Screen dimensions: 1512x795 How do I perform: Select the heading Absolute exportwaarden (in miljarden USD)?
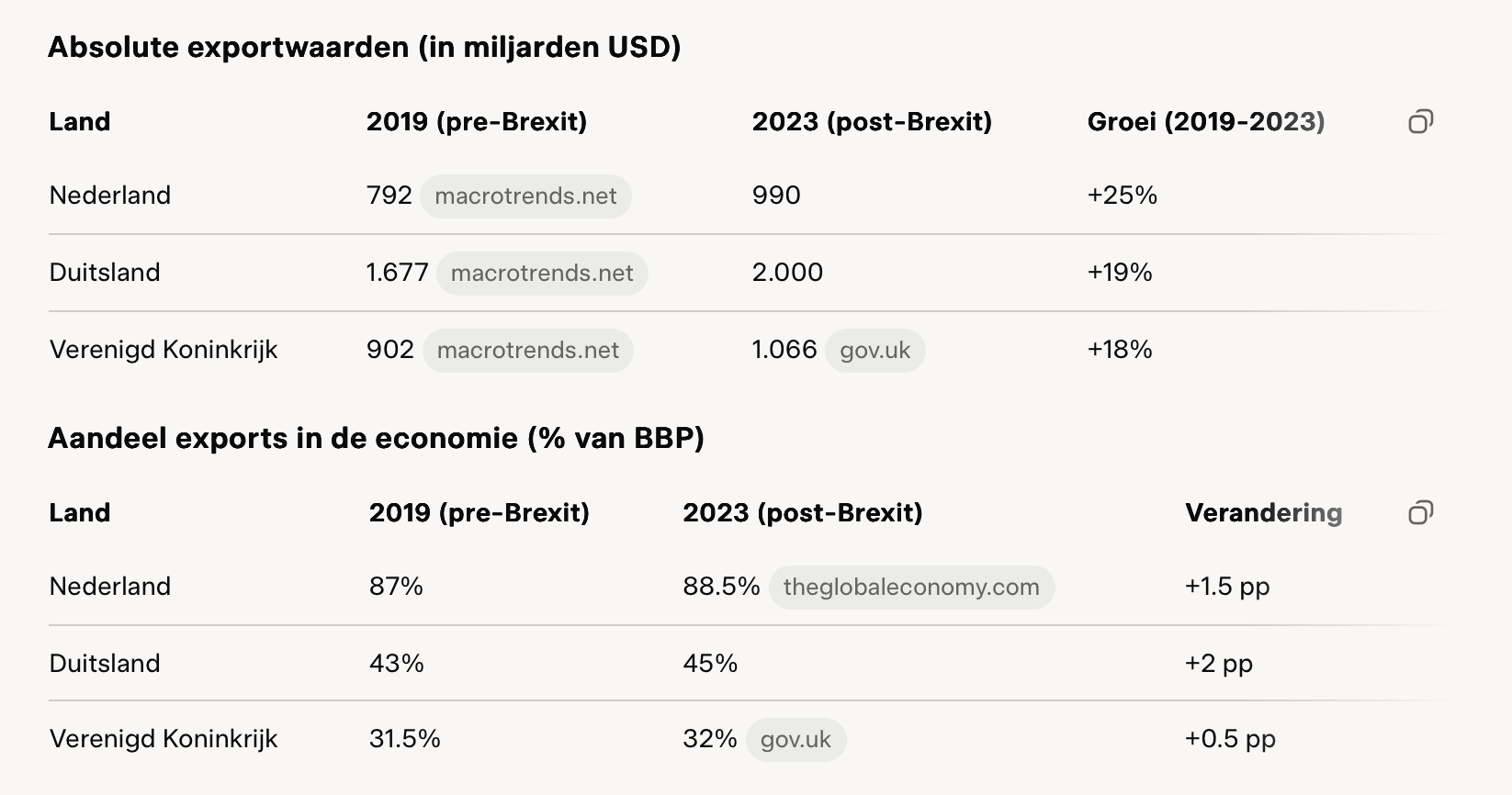[364, 47]
